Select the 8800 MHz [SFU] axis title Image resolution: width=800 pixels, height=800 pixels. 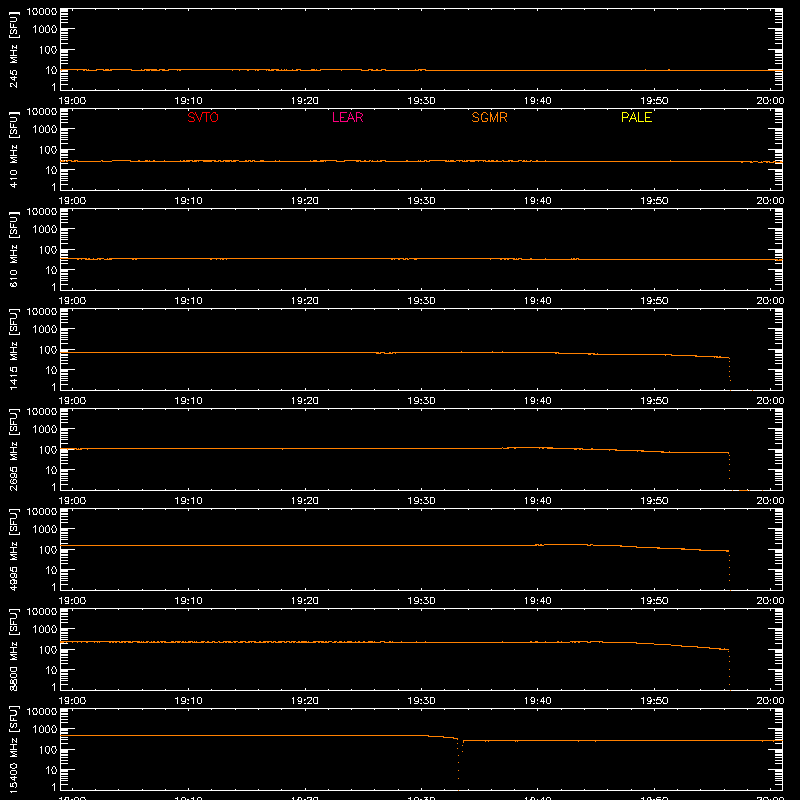coord(14,649)
